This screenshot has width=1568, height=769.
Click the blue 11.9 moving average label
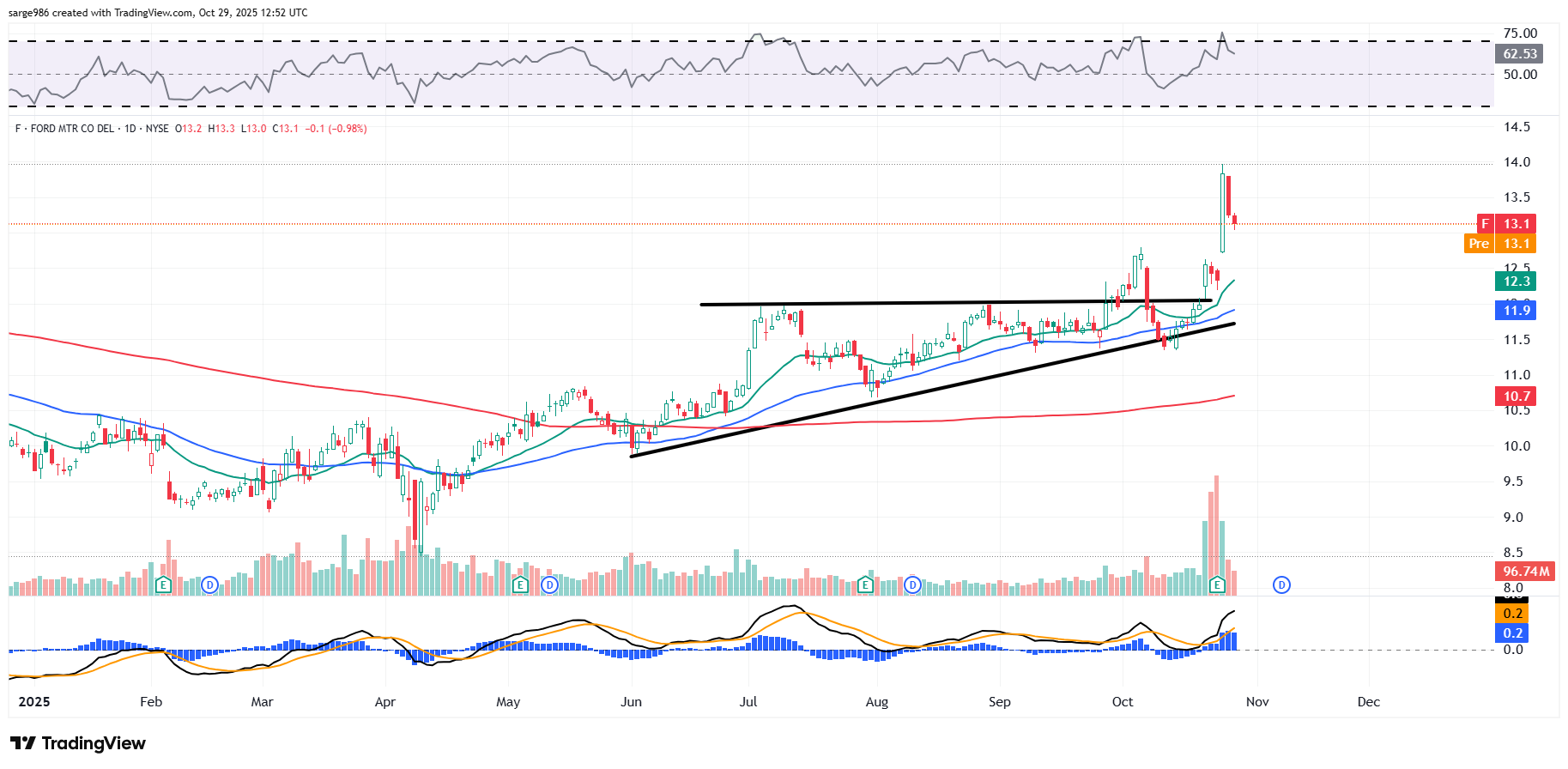point(1516,311)
